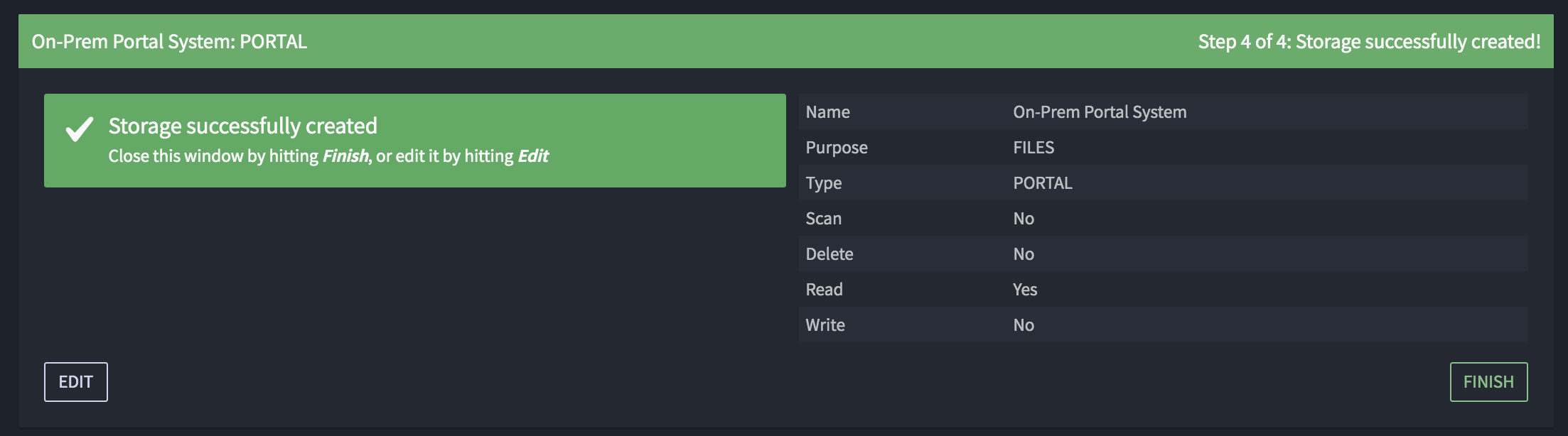Click the EDIT button
Image resolution: width=1568 pixels, height=436 pixels.
pyautogui.click(x=76, y=382)
